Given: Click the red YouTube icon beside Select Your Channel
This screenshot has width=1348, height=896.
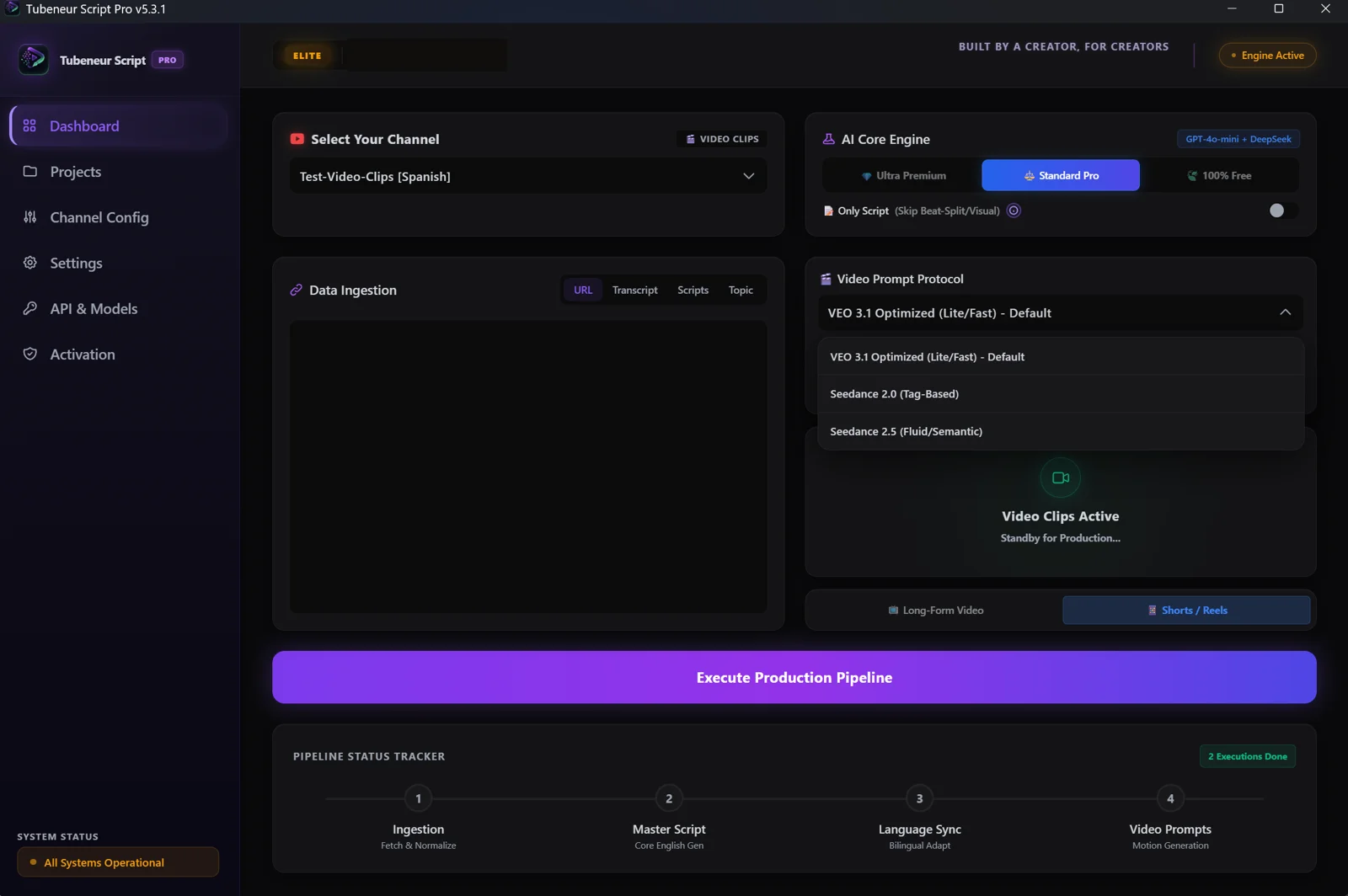Looking at the screenshot, I should pos(297,139).
